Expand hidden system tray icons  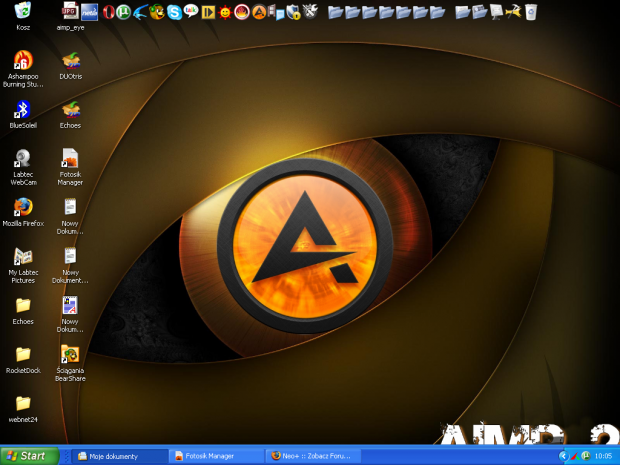pos(563,456)
